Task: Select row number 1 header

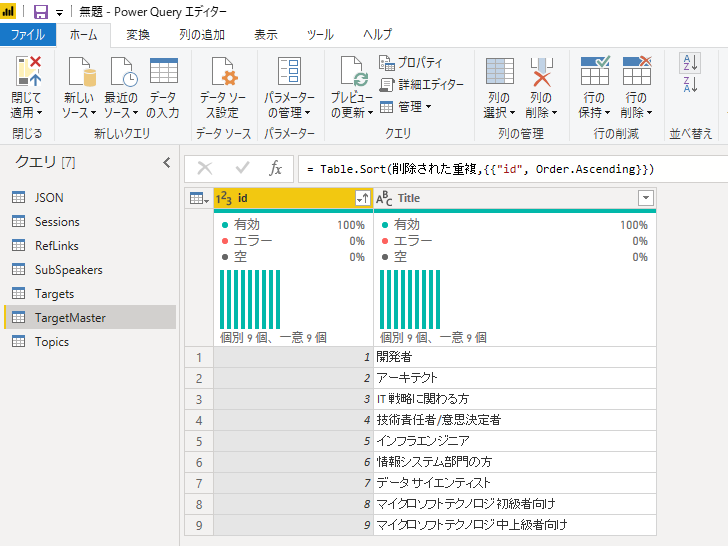Action: pos(199,357)
